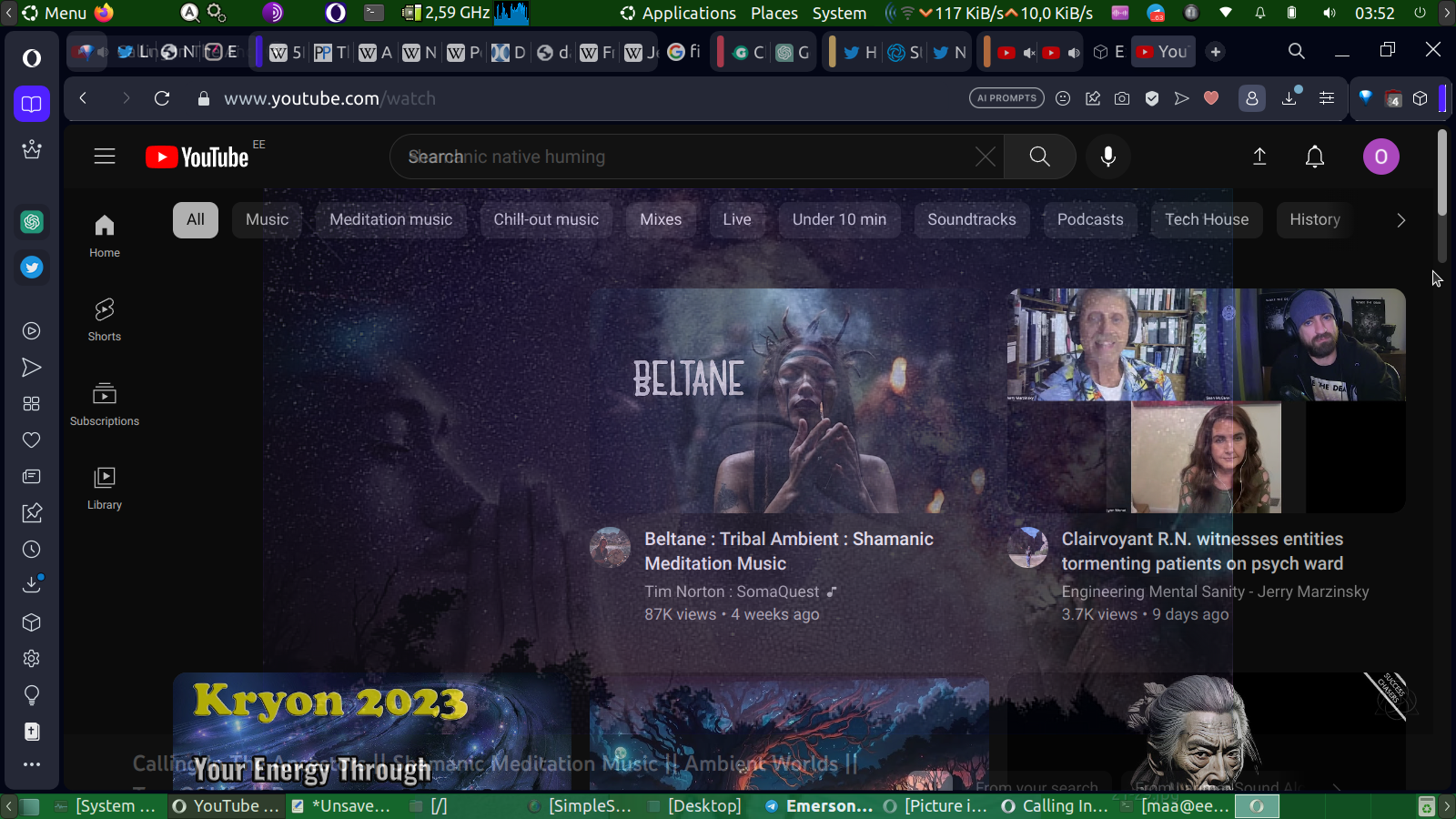
Task: Open Opera history clock in sidebar
Action: tap(32, 550)
